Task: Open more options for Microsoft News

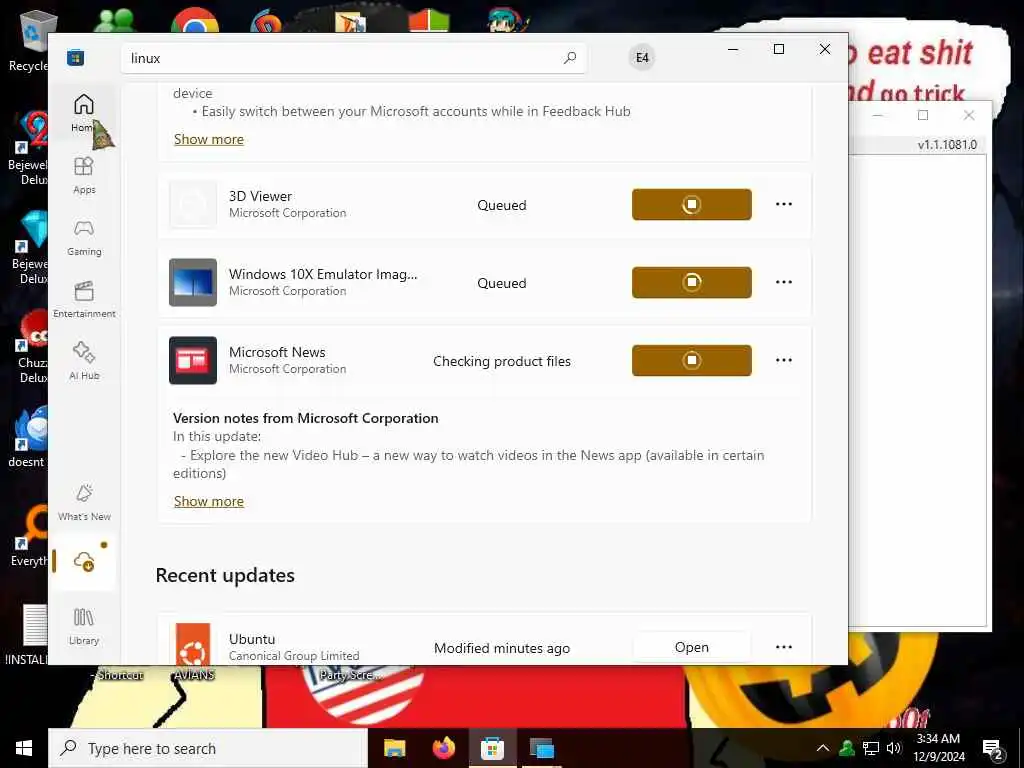Action: [x=784, y=360]
